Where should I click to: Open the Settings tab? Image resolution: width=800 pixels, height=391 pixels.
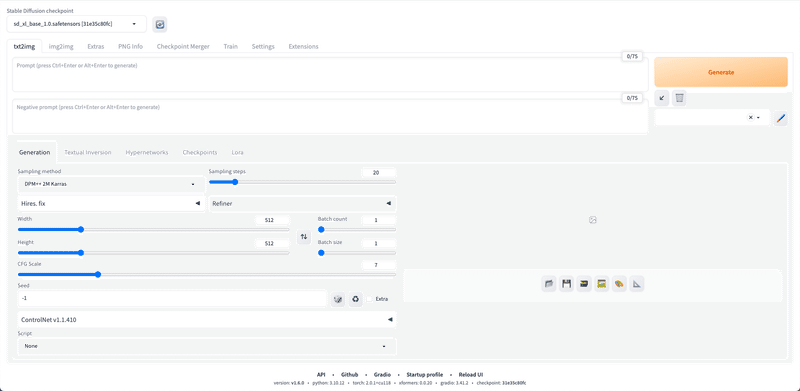tap(263, 46)
